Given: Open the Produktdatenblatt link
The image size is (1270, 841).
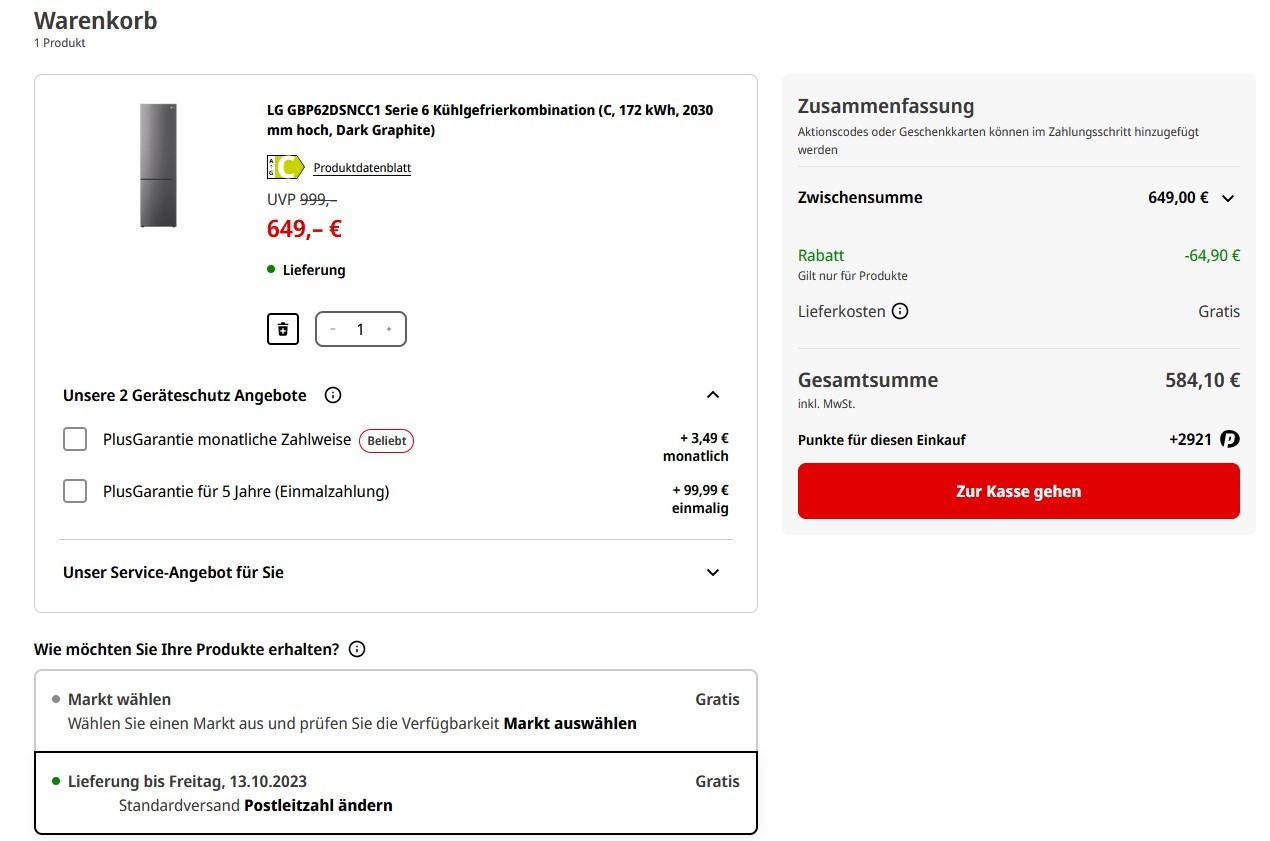Looking at the screenshot, I should click(x=362, y=168).
